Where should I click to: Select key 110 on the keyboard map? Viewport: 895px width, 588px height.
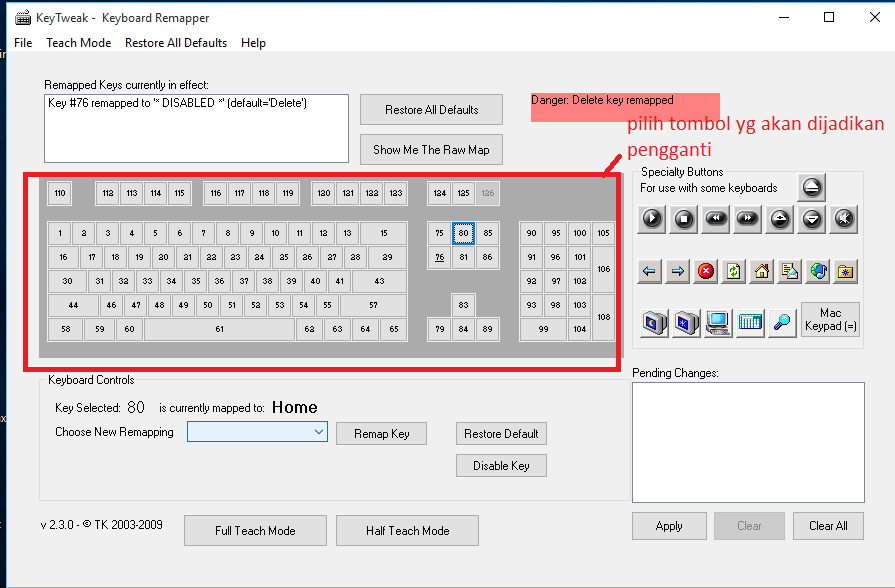tap(60, 193)
